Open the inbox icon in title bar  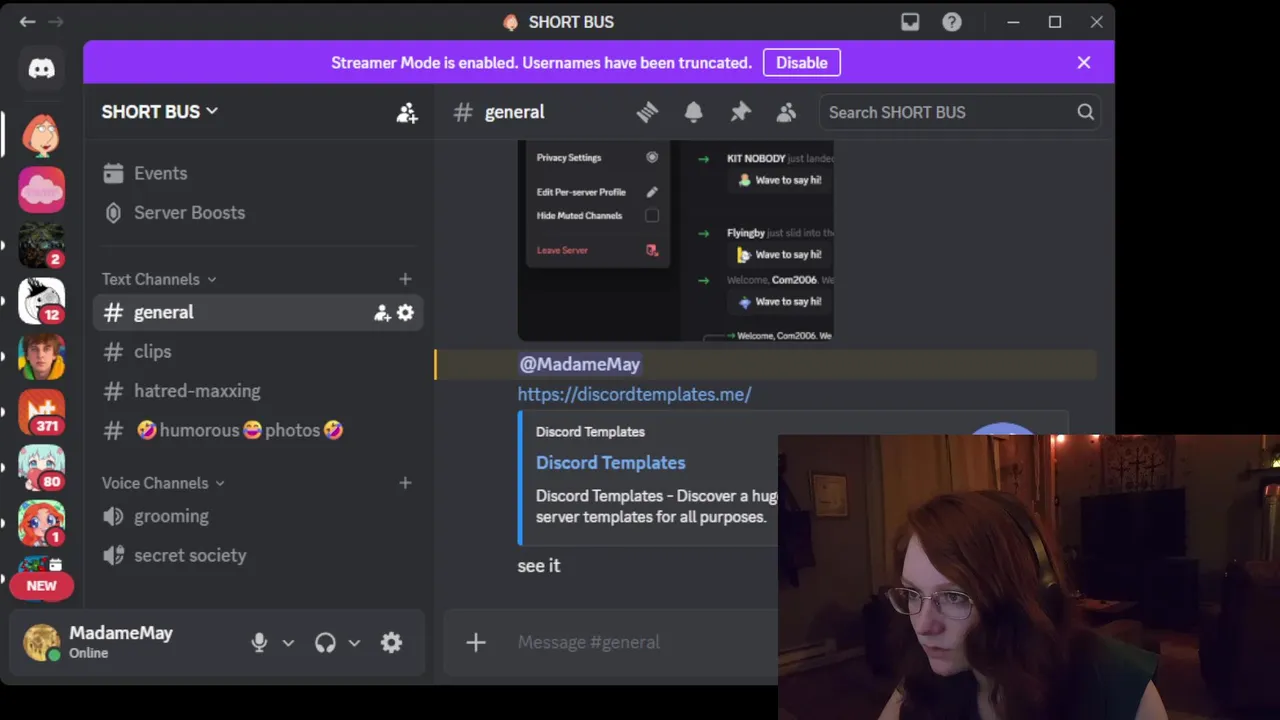click(x=910, y=22)
